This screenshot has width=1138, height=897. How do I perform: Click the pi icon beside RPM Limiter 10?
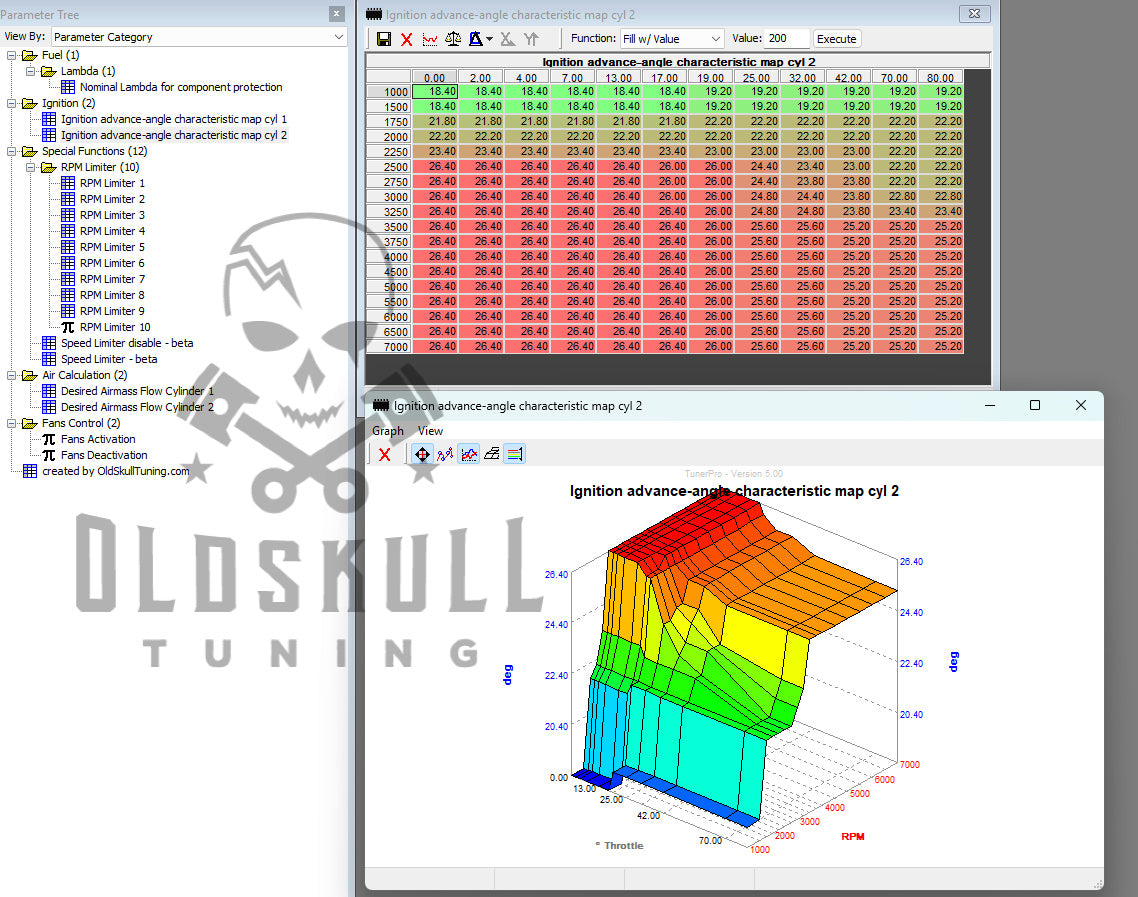click(x=67, y=327)
